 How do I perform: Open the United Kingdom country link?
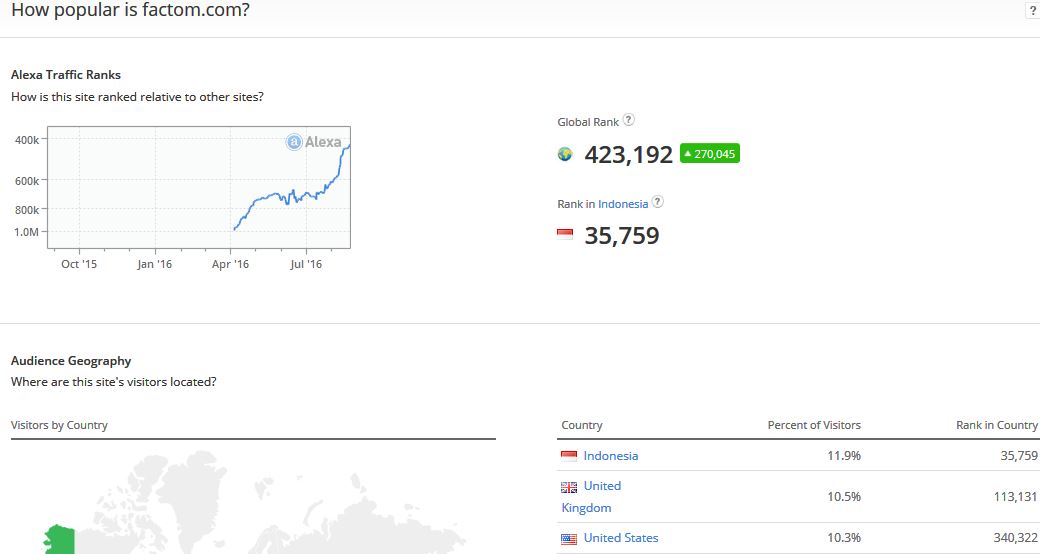[591, 496]
